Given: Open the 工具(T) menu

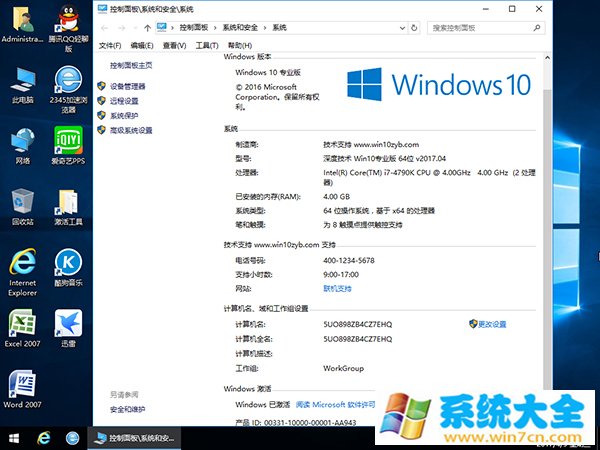Looking at the screenshot, I should [x=207, y=46].
